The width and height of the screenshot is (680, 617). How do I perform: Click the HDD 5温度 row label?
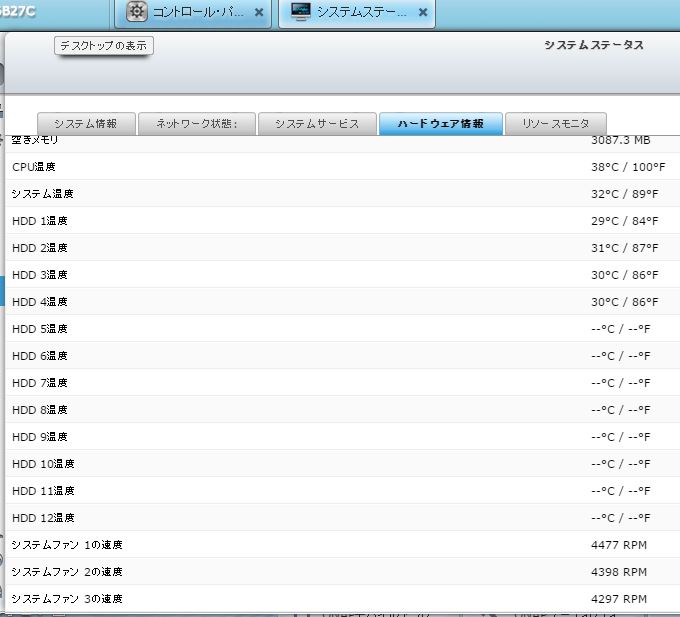[x=40, y=329]
